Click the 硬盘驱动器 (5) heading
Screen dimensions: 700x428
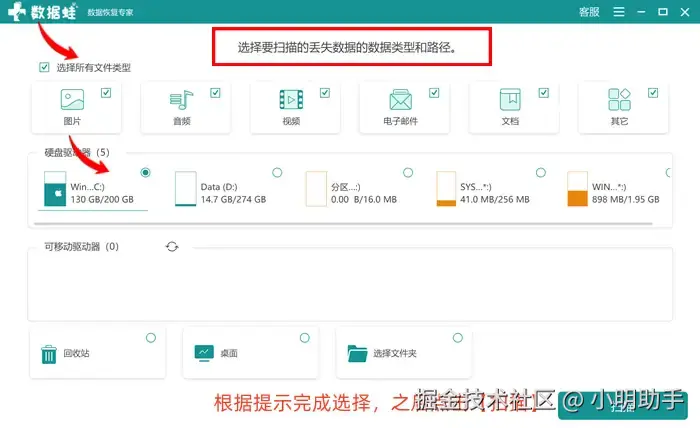click(x=77, y=153)
